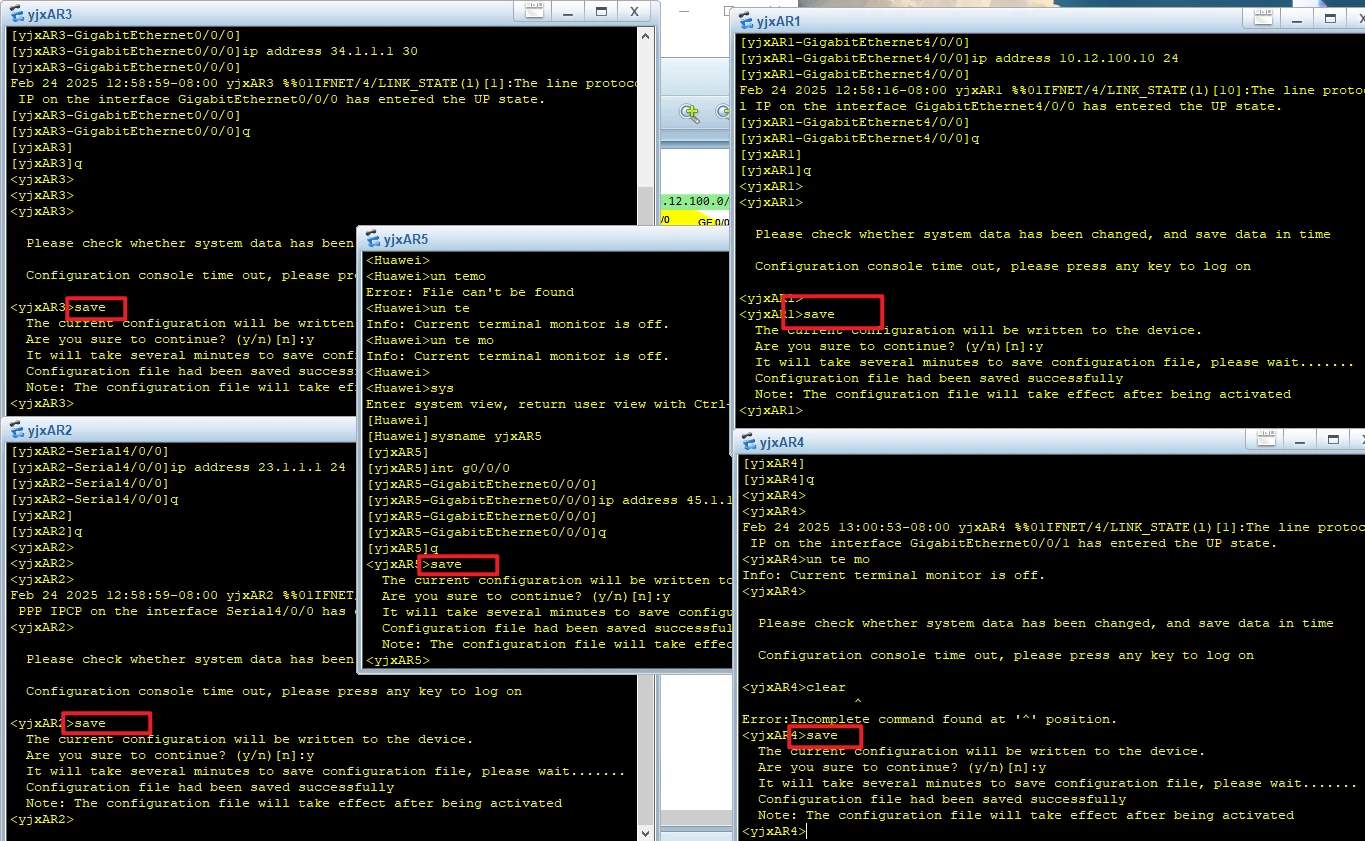This screenshot has height=841, width=1365.
Task: Maximize the yjxAR3 terminal window
Action: pyautogui.click(x=602, y=12)
